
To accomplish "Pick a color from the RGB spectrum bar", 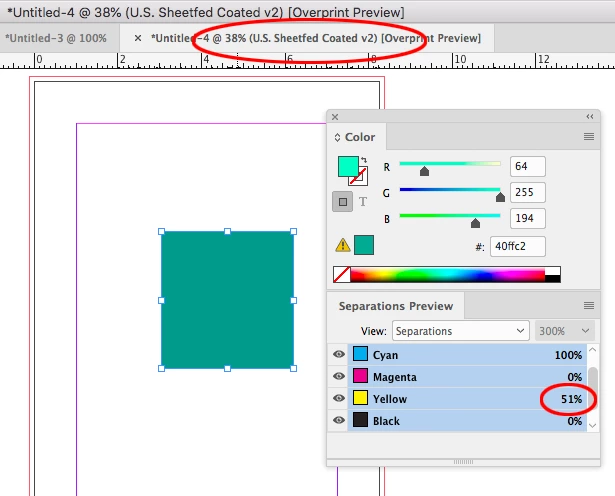I will tap(448, 274).
